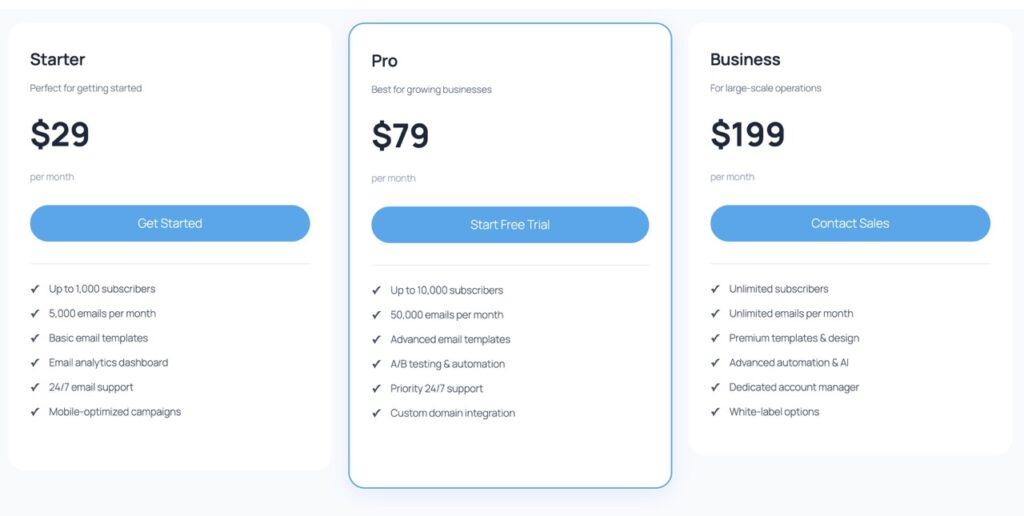Click checkmark beside White-label options
1024x516 pixels.
(715, 412)
